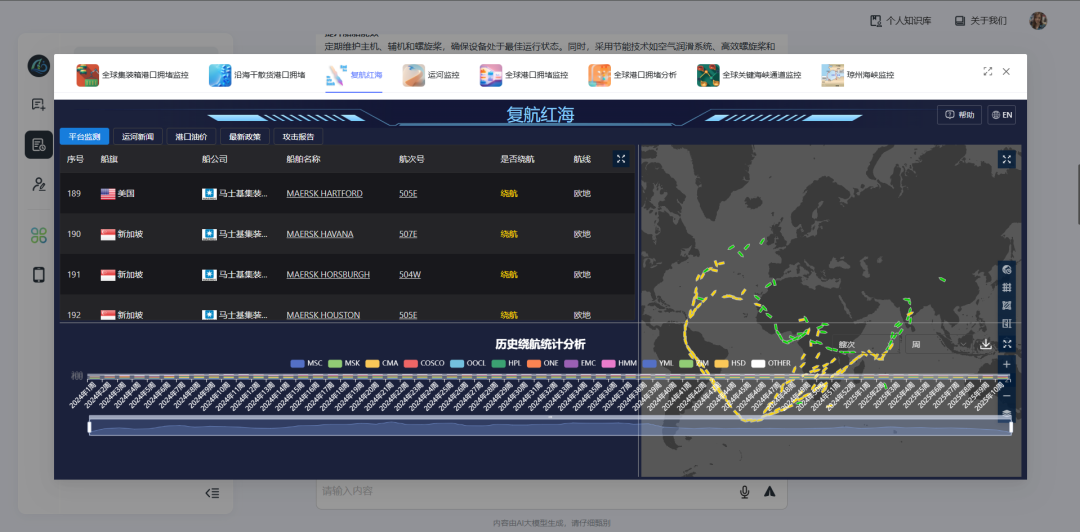Toggle OTHER series in chart legend
The image size is (1080, 532).
pyautogui.click(x=771, y=363)
